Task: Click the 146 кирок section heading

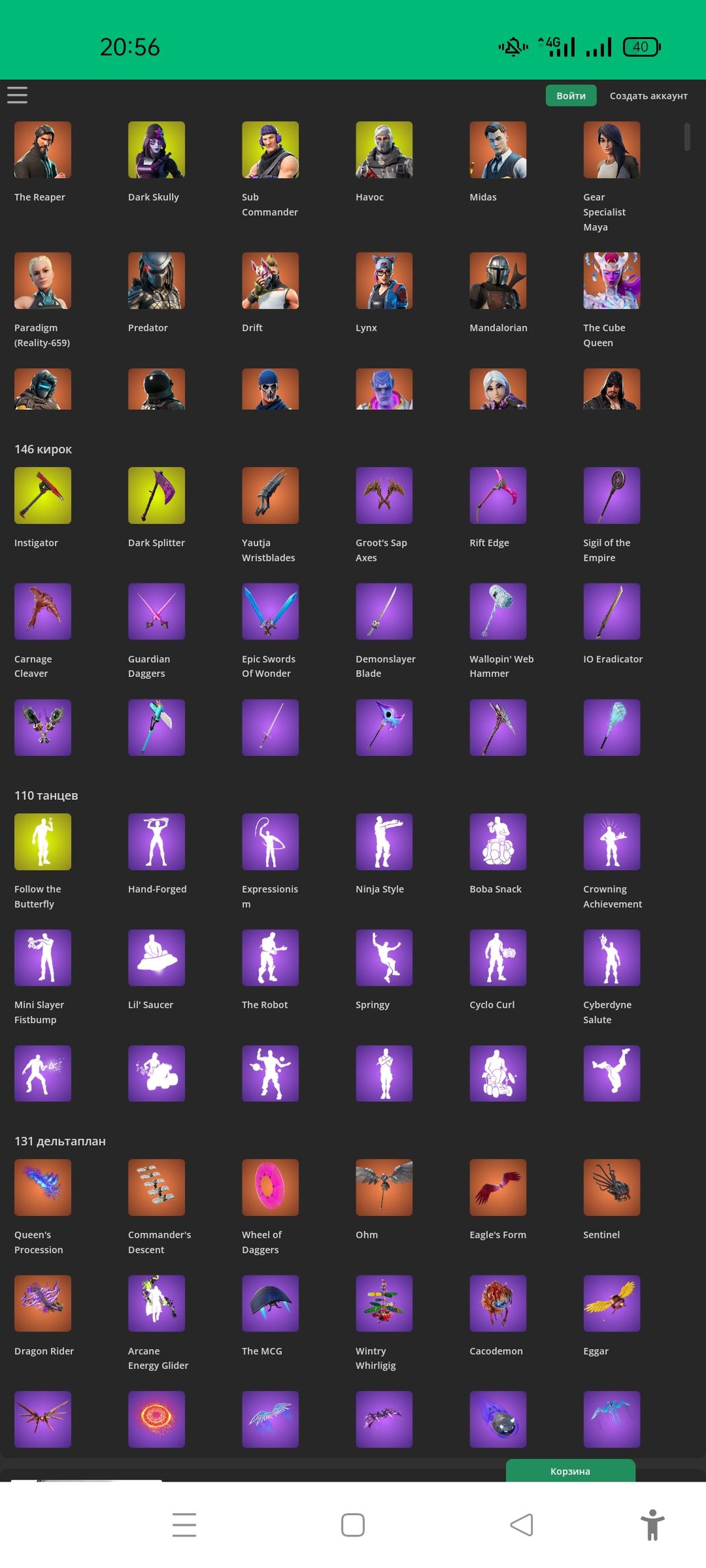Action: [x=43, y=449]
